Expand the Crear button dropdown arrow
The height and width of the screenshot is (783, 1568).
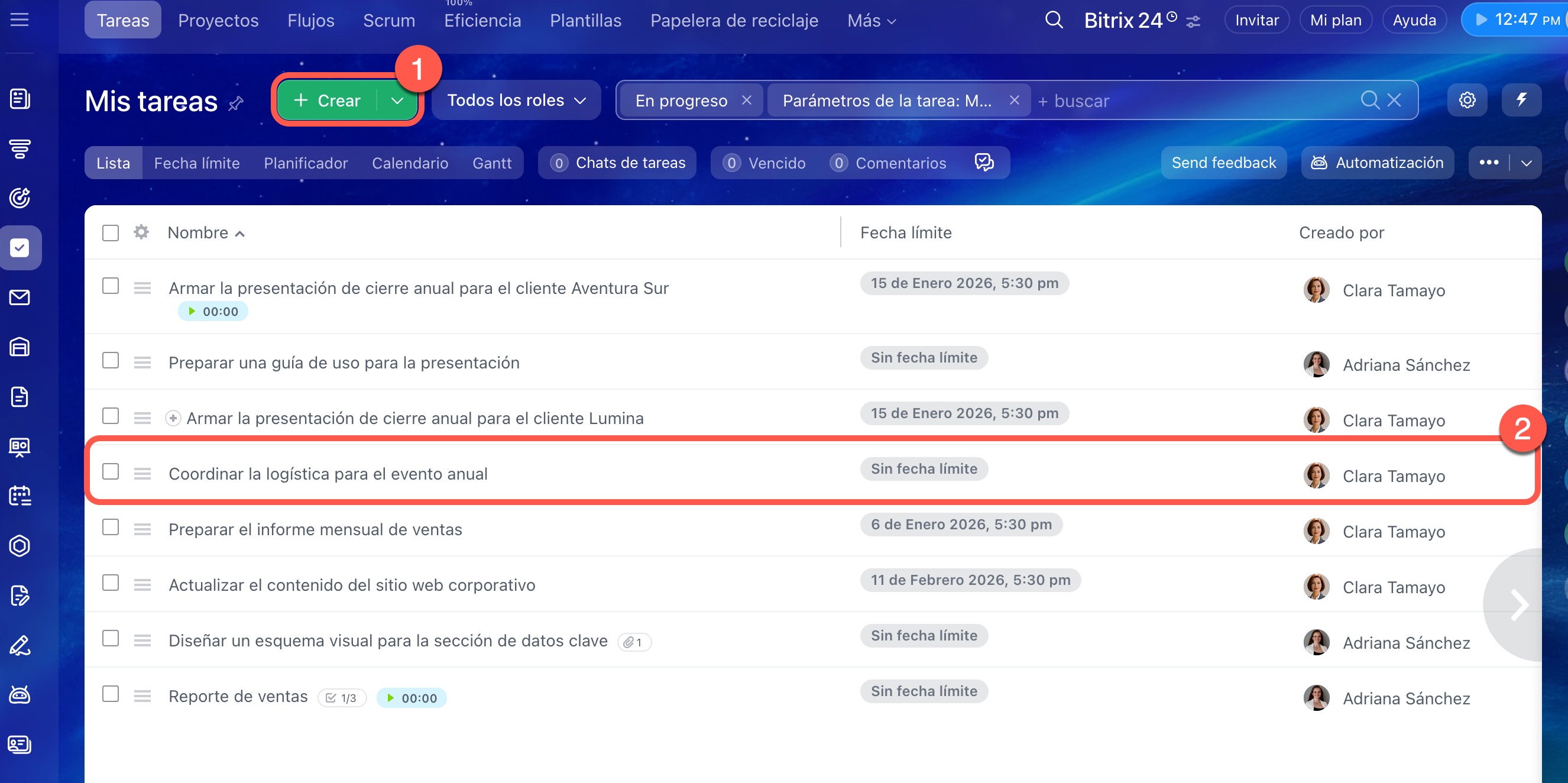(397, 101)
